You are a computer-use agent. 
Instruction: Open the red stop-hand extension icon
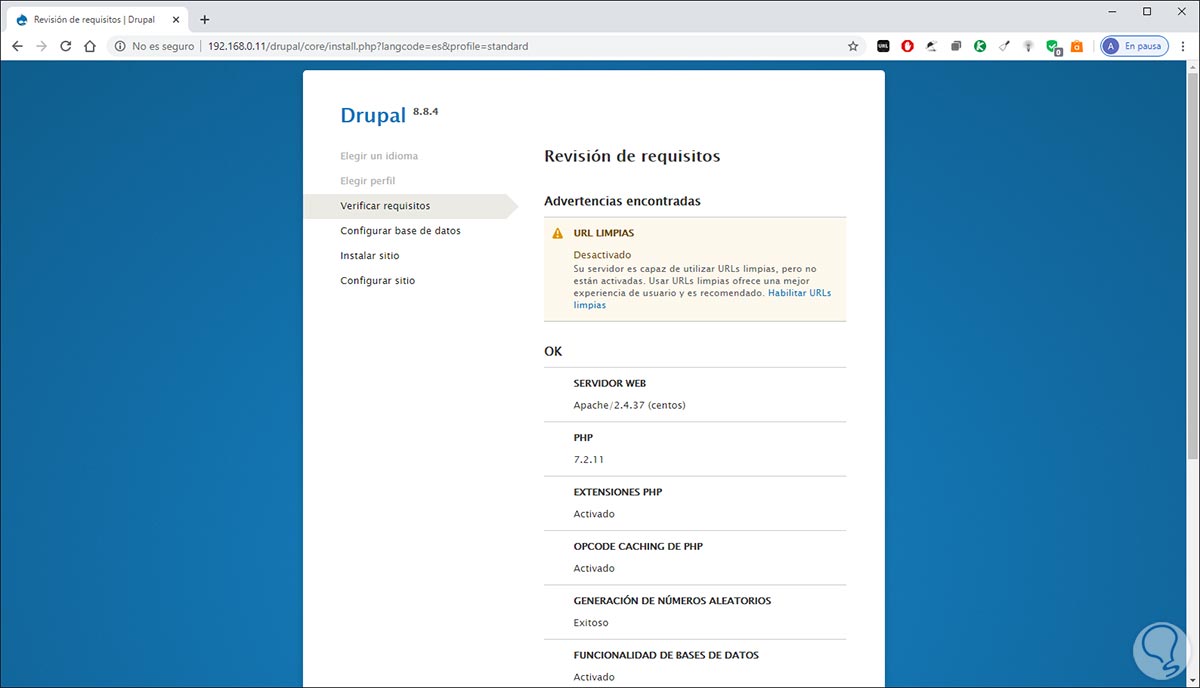tap(907, 46)
